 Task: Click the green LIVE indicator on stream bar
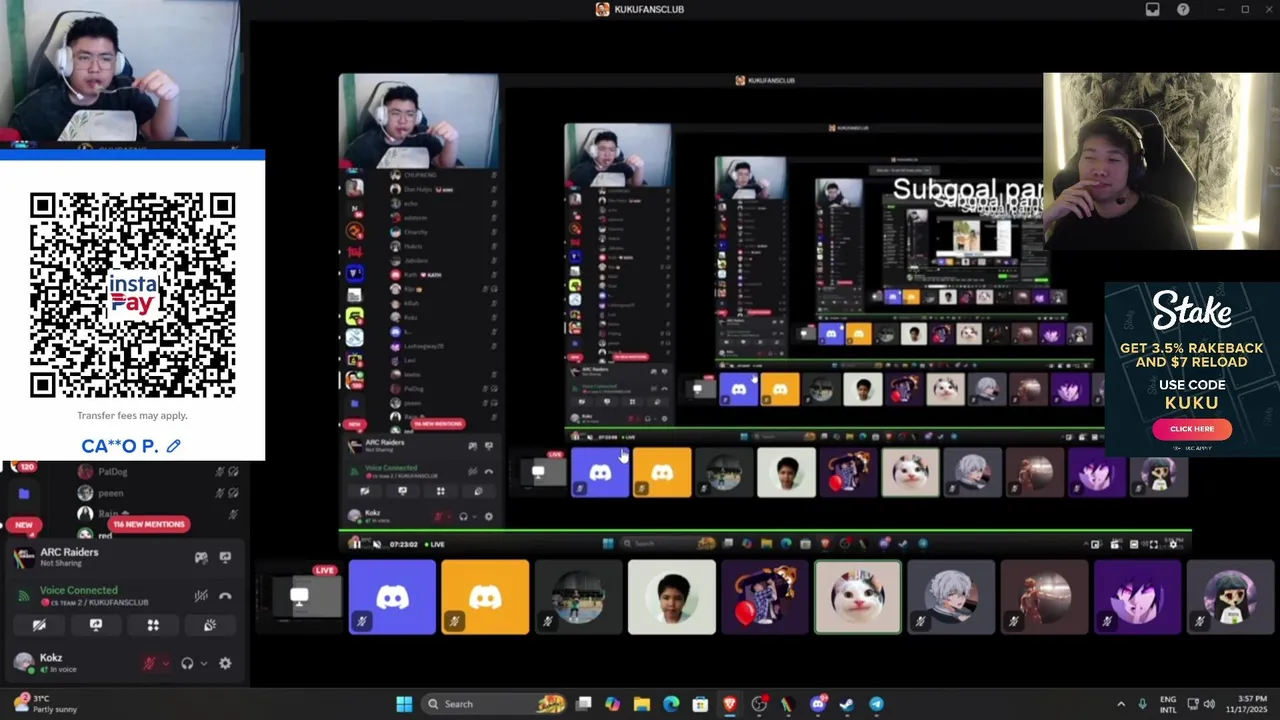pyautogui.click(x=433, y=544)
